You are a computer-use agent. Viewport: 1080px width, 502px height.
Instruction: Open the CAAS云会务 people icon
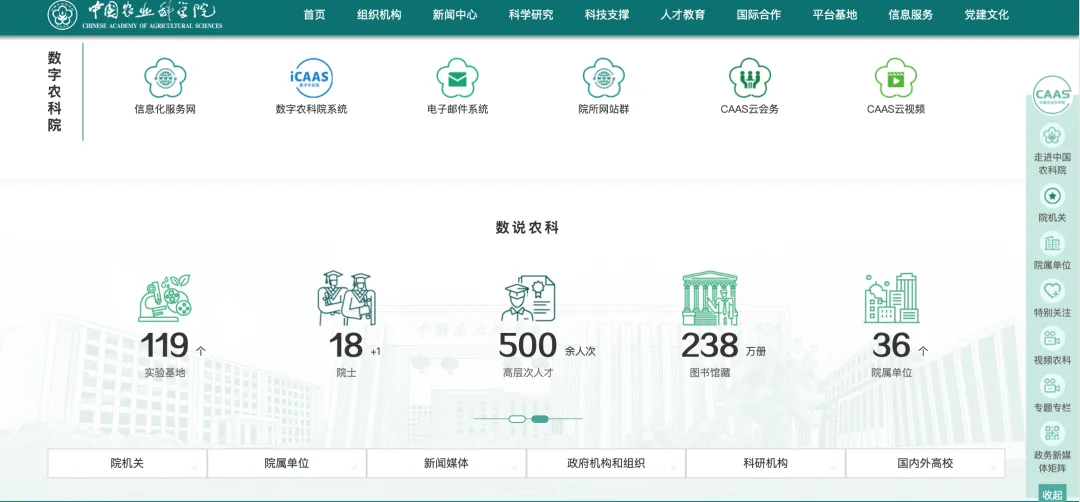(749, 78)
